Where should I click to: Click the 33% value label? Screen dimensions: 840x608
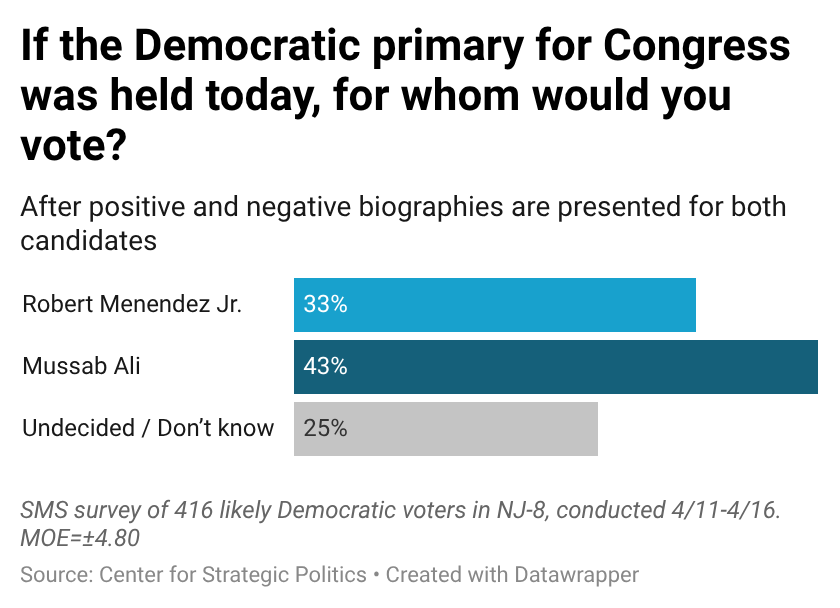[325, 305]
